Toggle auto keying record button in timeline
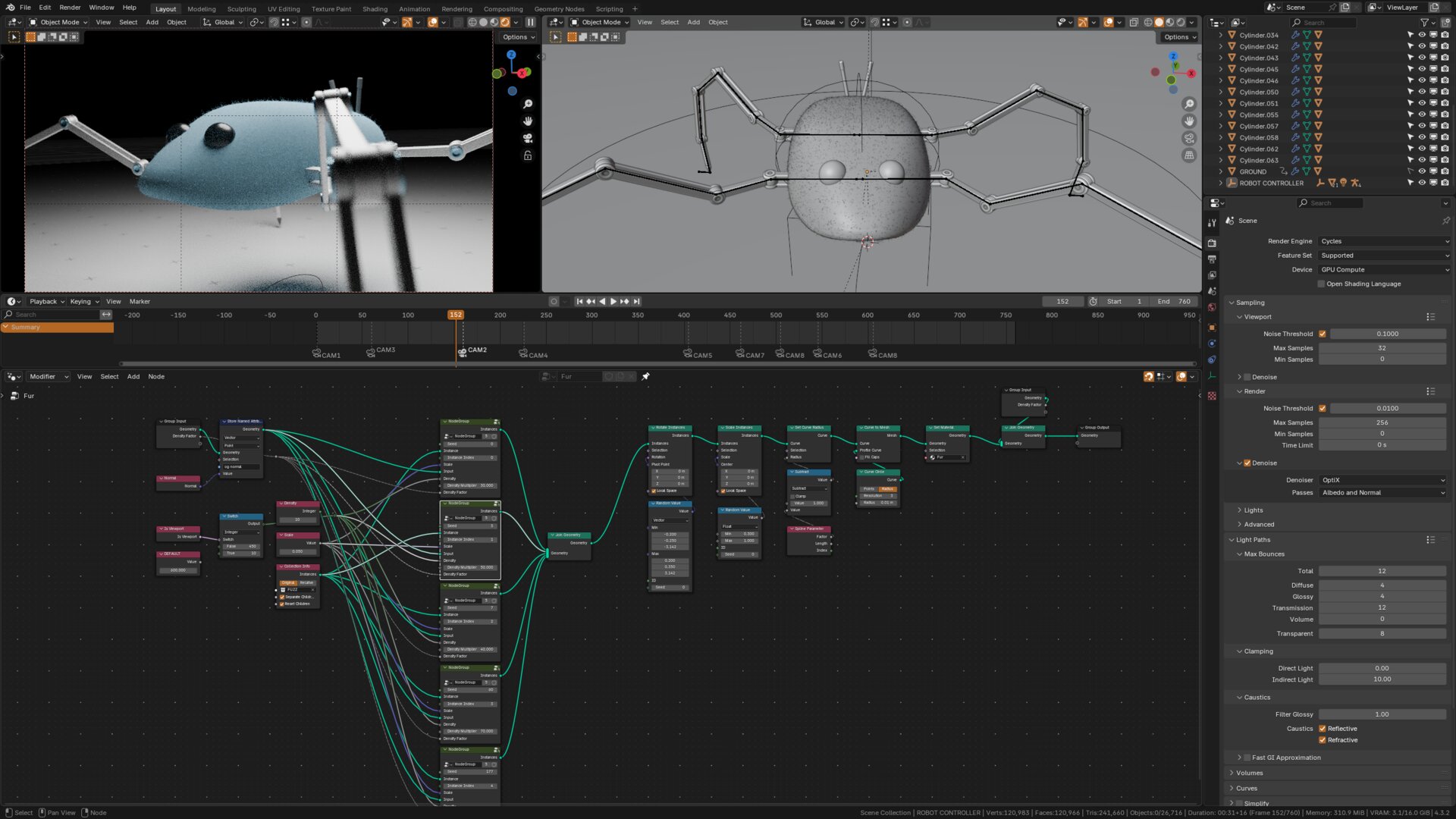Viewport: 1456px width, 819px height. tap(554, 301)
